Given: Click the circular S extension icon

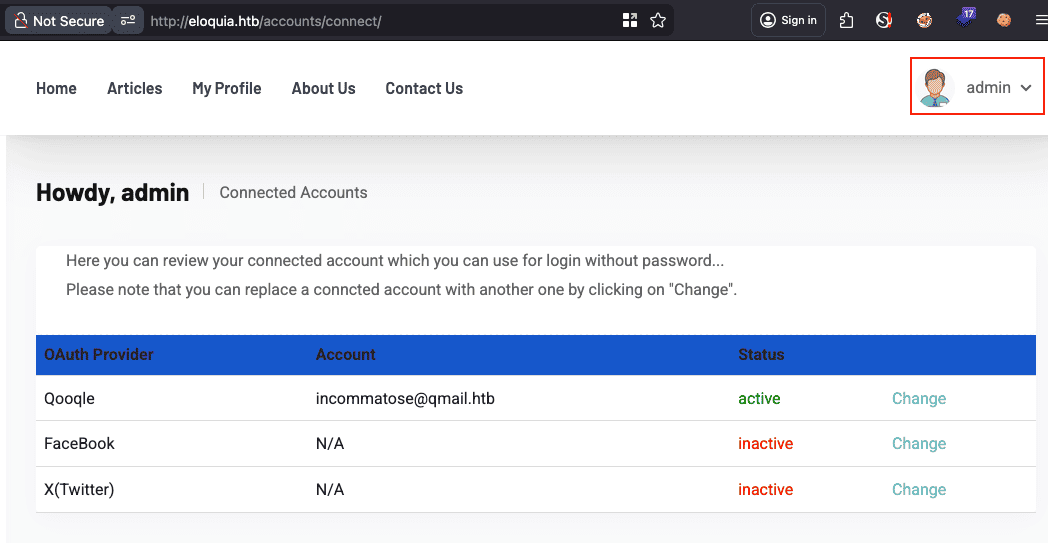Looking at the screenshot, I should pyautogui.click(x=884, y=21).
